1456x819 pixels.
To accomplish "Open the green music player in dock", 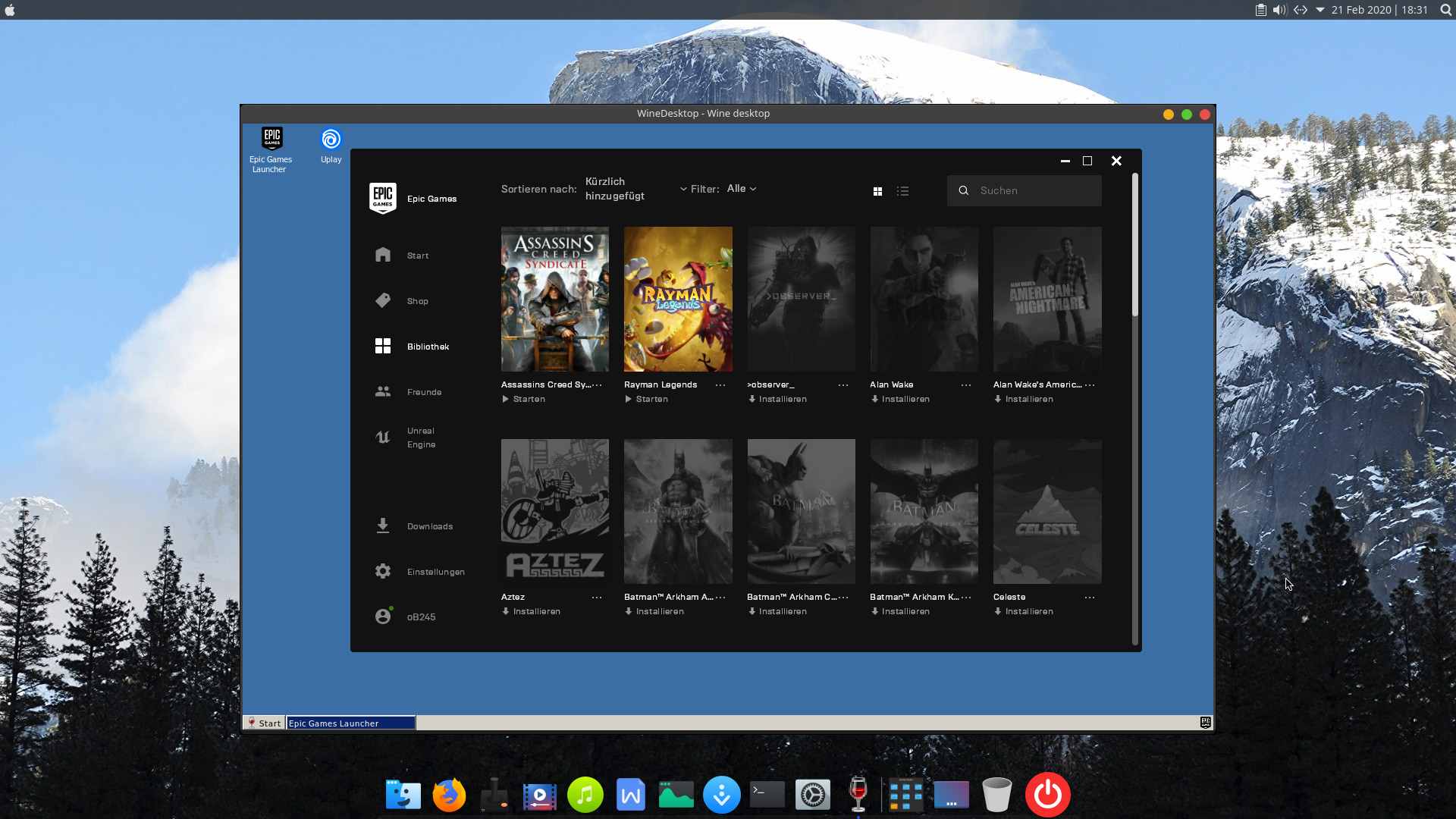I will click(x=585, y=795).
